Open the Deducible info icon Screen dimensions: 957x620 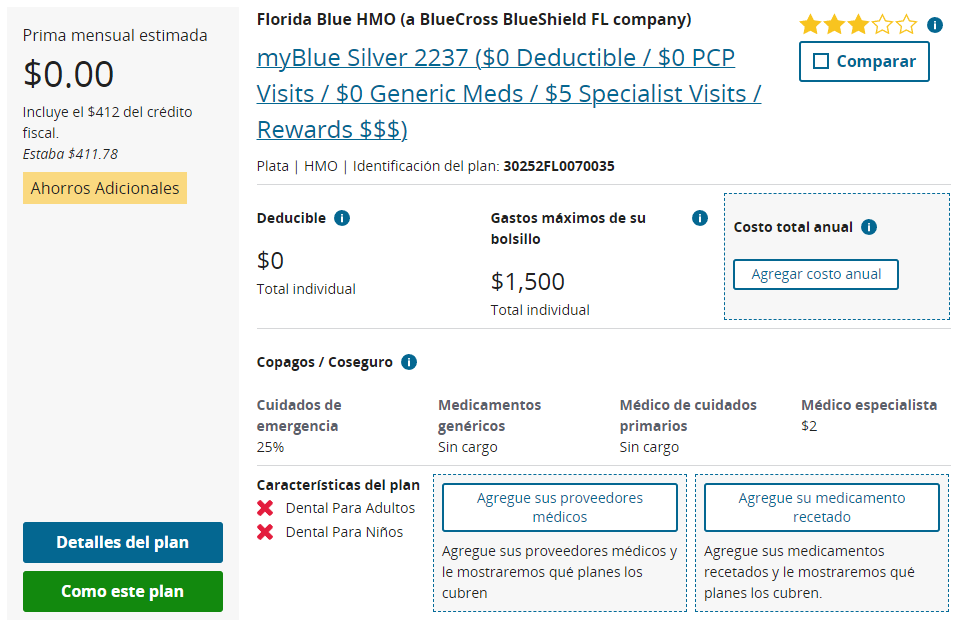(342, 218)
